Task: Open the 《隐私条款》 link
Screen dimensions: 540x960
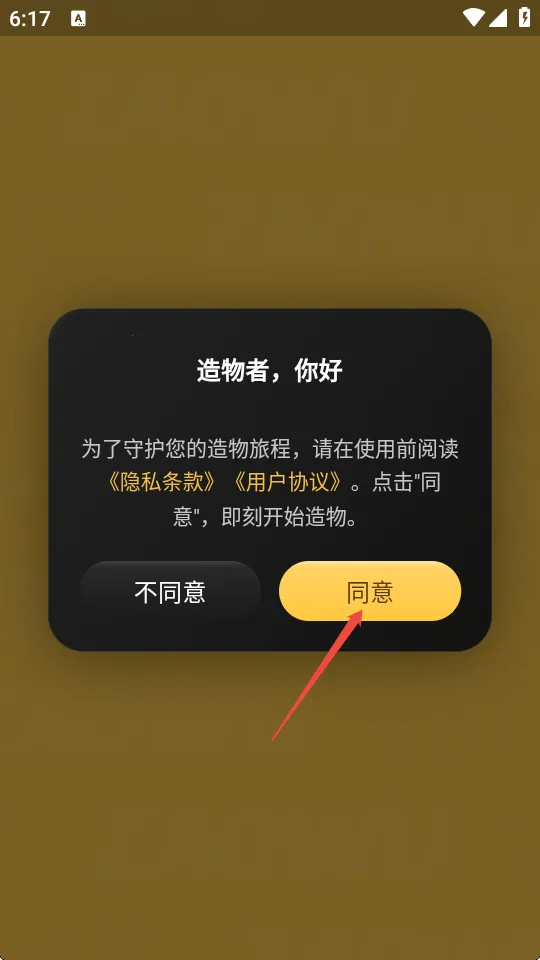Action: coord(161,484)
